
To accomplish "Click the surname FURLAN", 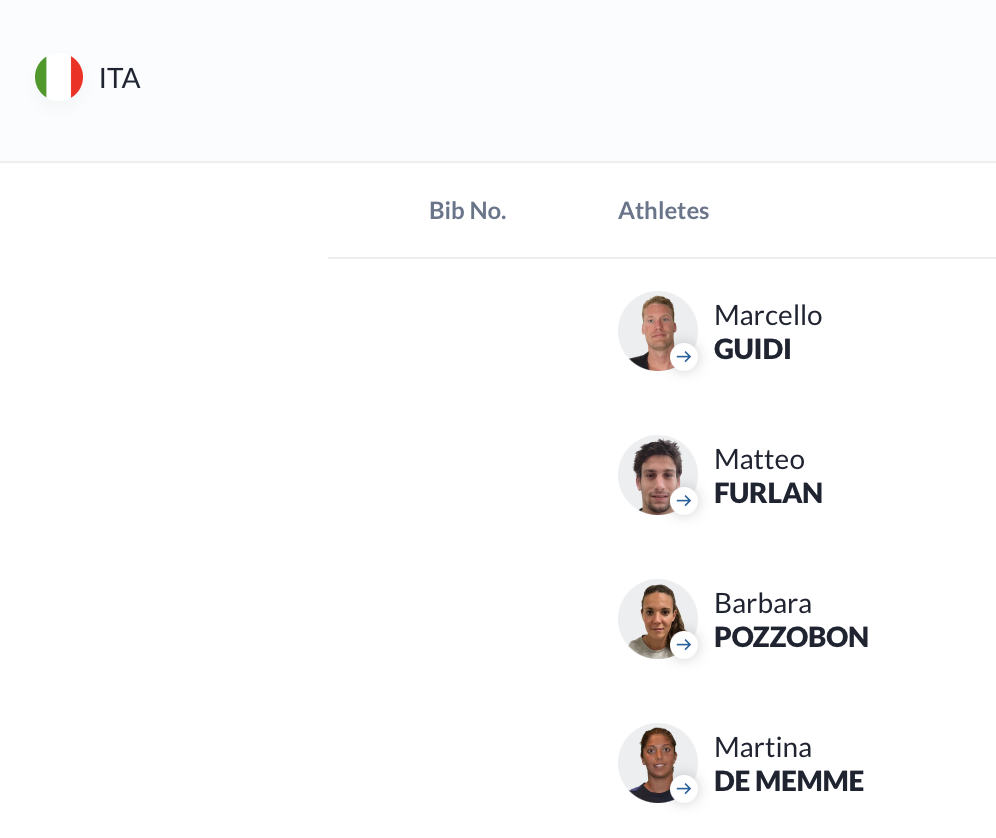I will pyautogui.click(x=768, y=494).
